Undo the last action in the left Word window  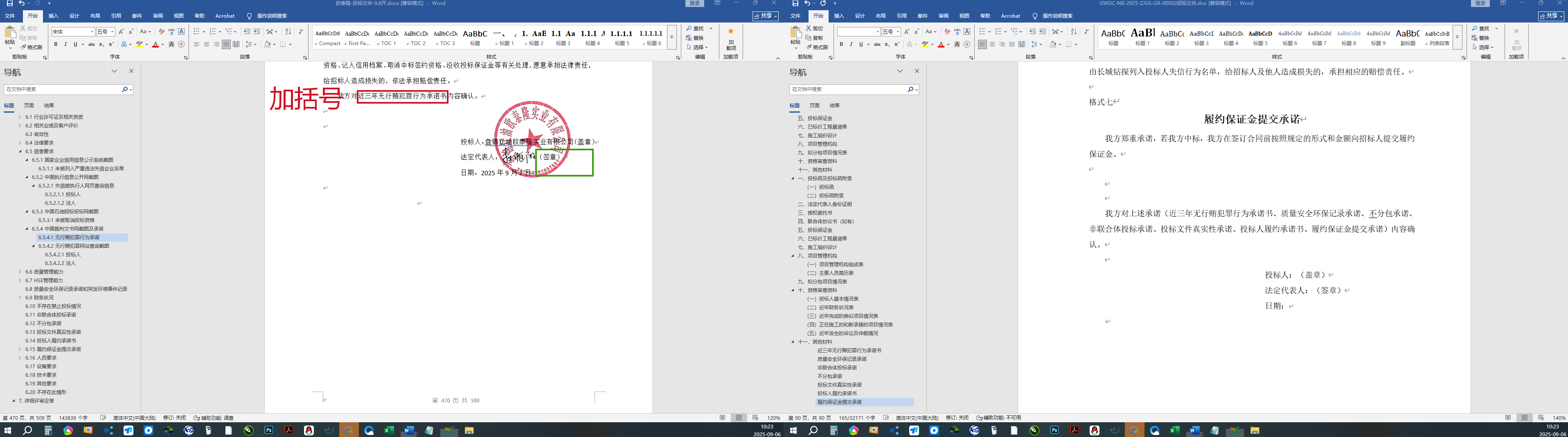(21, 4)
